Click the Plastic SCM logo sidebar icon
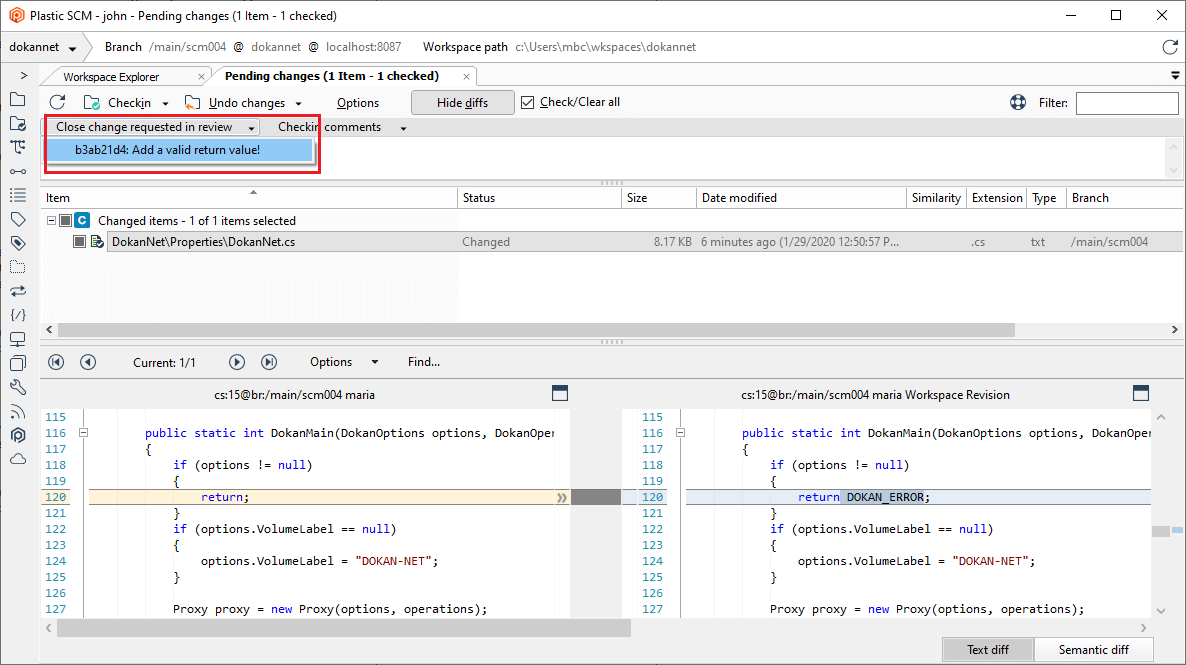1186x665 pixels. (x=18, y=435)
